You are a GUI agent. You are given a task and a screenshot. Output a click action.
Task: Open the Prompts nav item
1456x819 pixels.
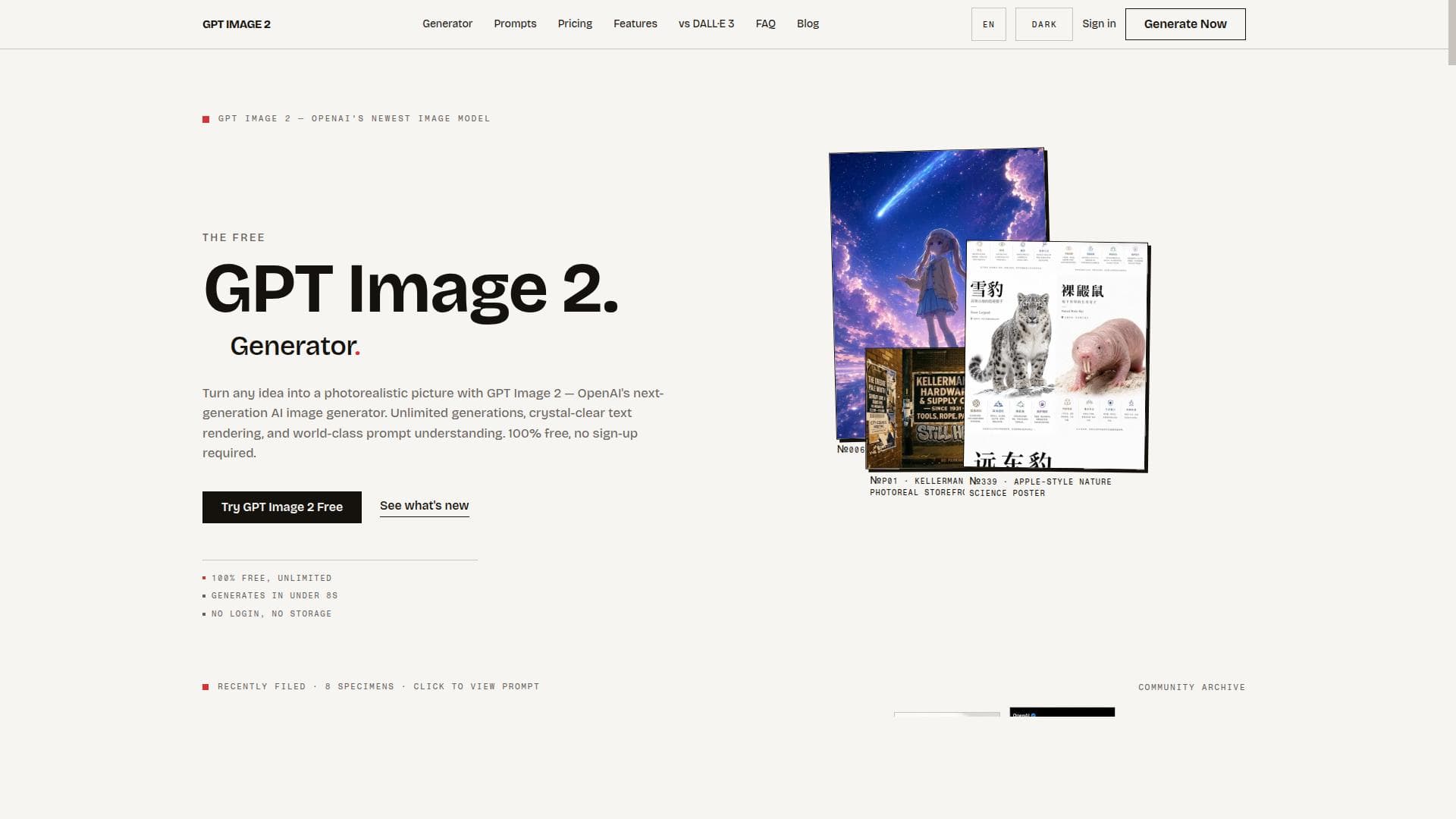pos(515,24)
